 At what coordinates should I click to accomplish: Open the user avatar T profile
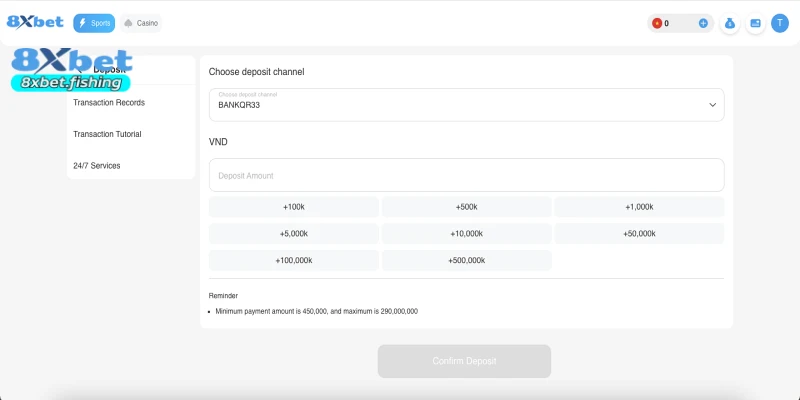coord(780,23)
